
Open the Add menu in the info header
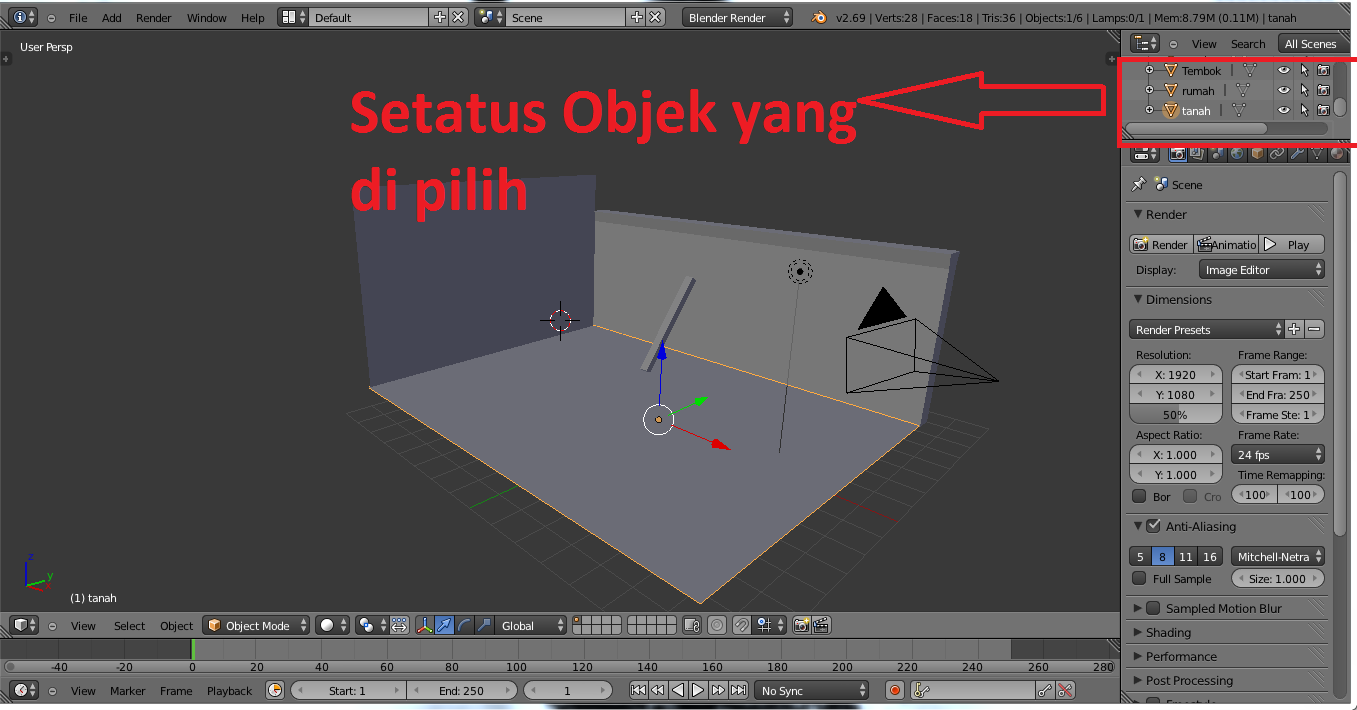pos(112,17)
